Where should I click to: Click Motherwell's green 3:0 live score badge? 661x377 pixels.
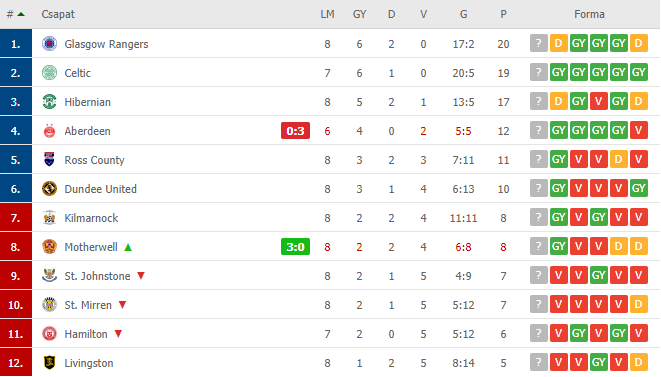tap(295, 247)
